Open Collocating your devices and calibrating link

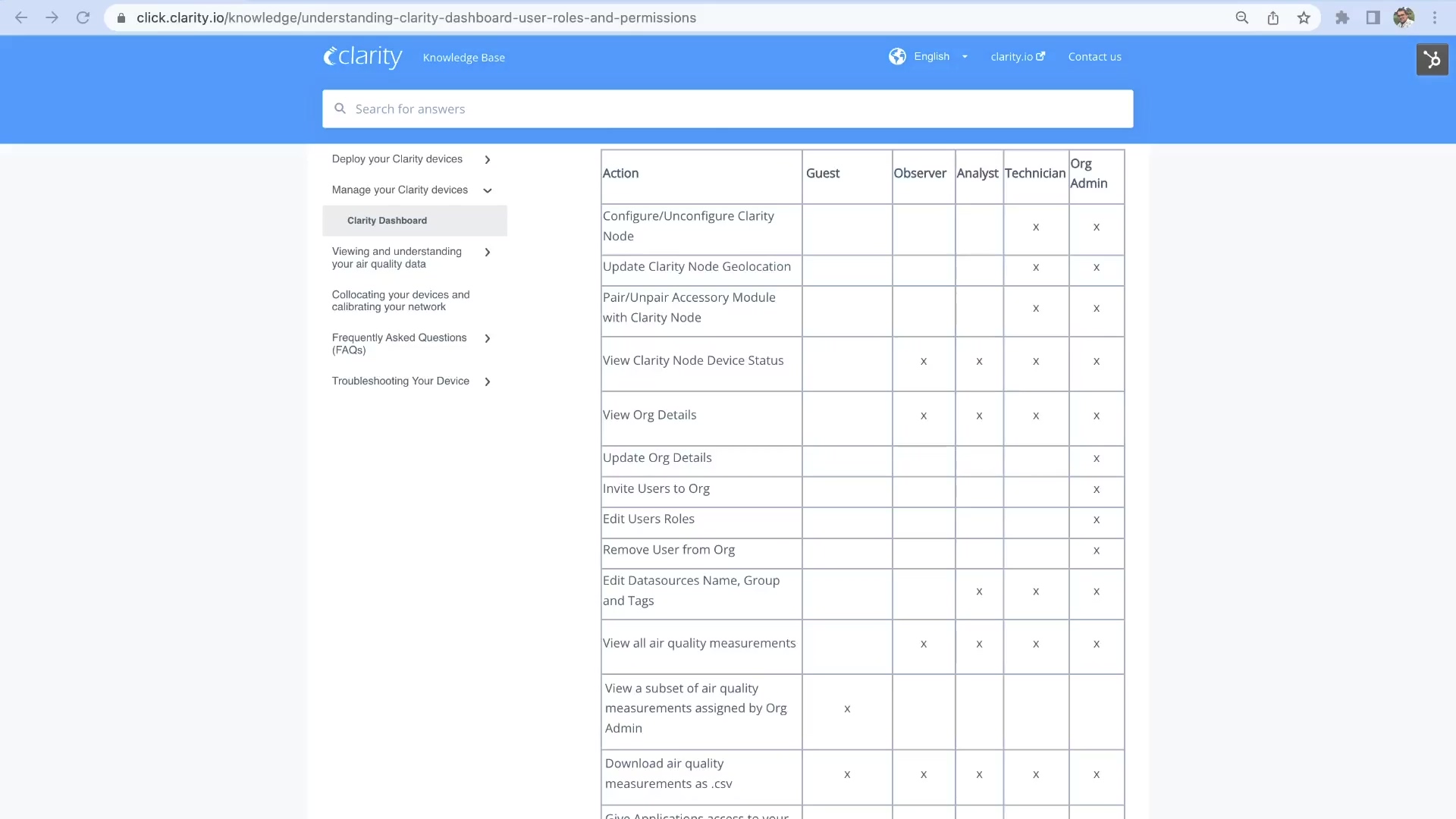point(400,301)
